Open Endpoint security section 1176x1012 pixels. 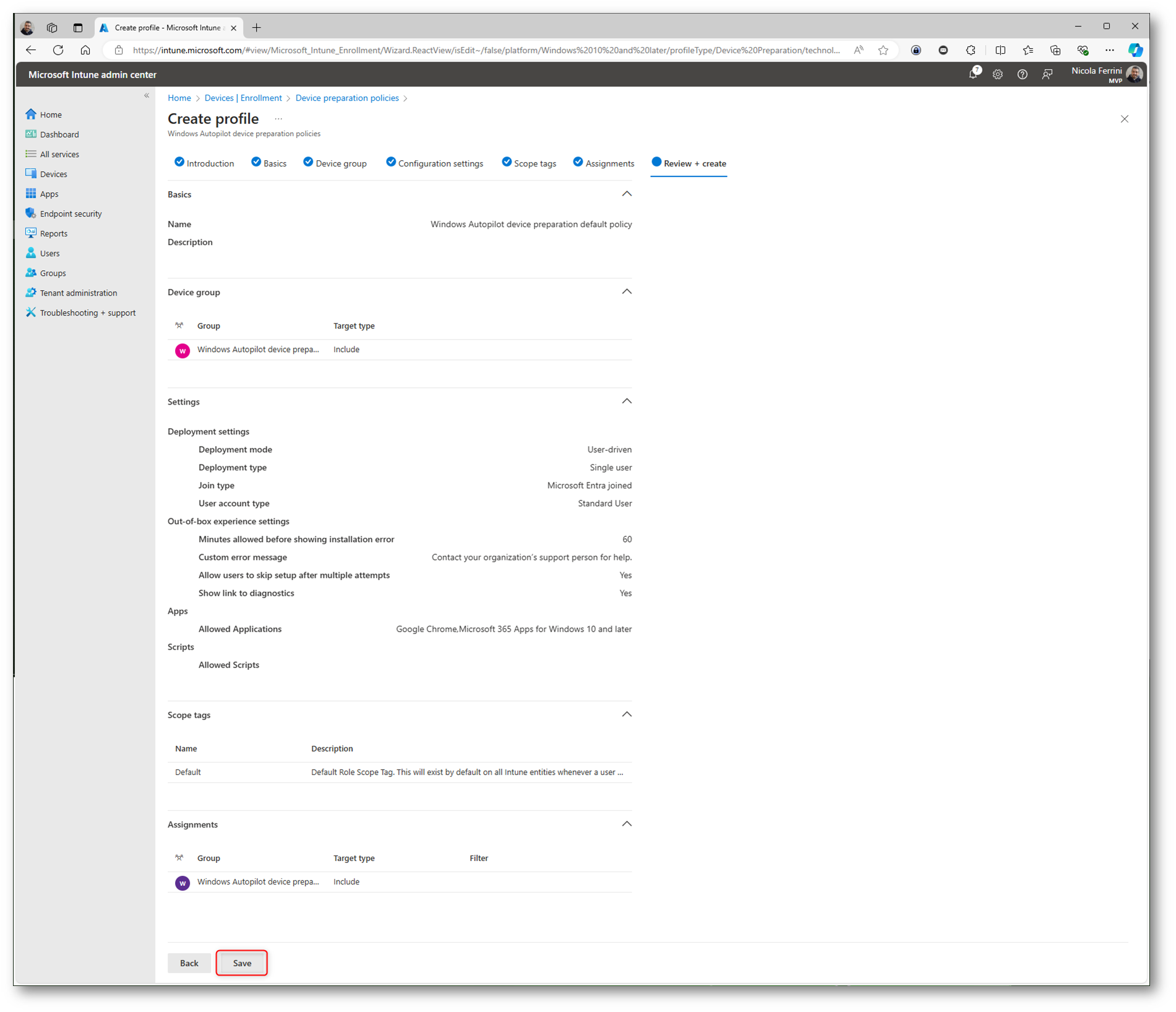click(x=64, y=213)
